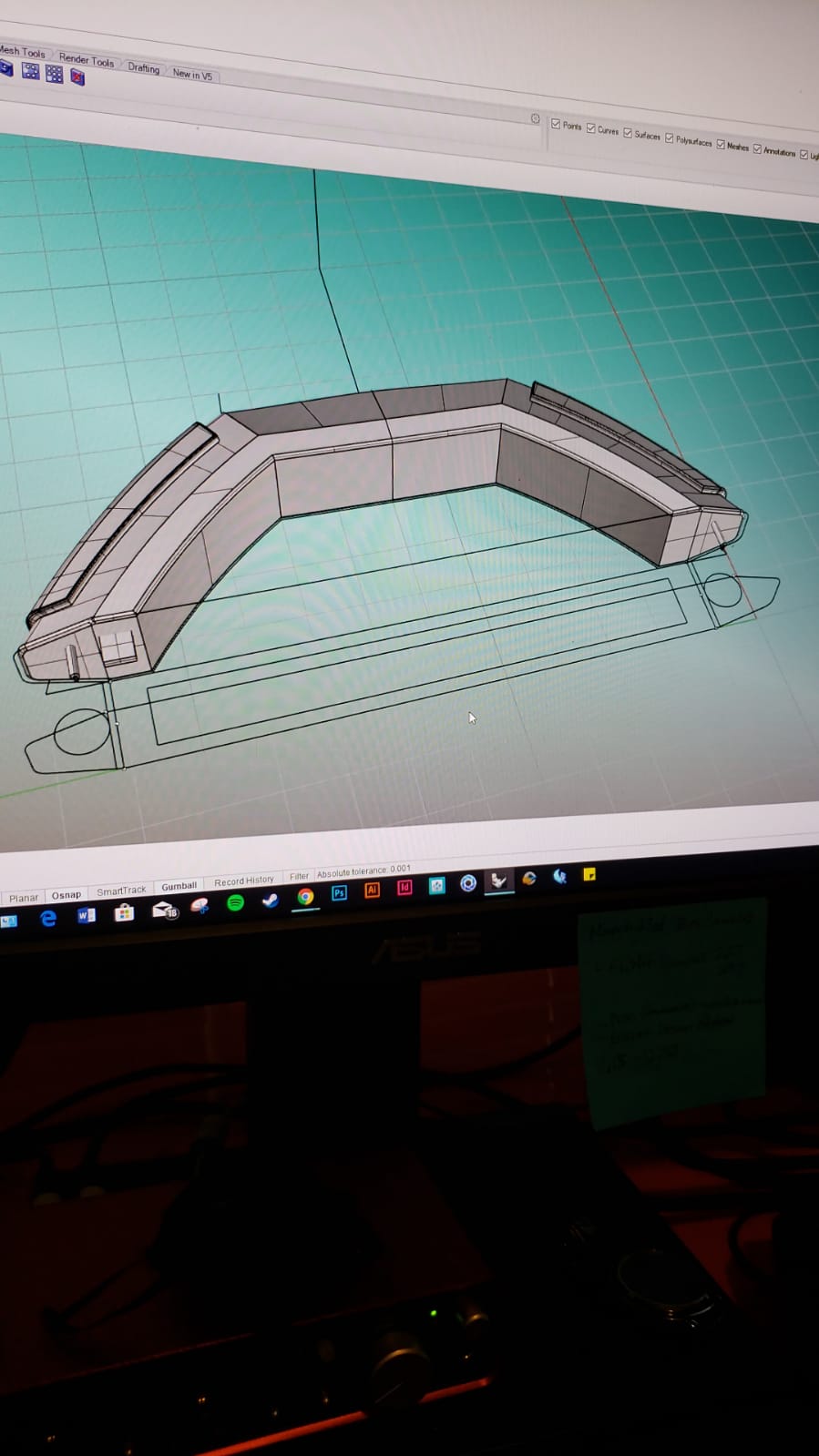Screen dimensions: 819x1456
Task: Click the blue nine-square grid toolbar icon
Action: (55, 74)
